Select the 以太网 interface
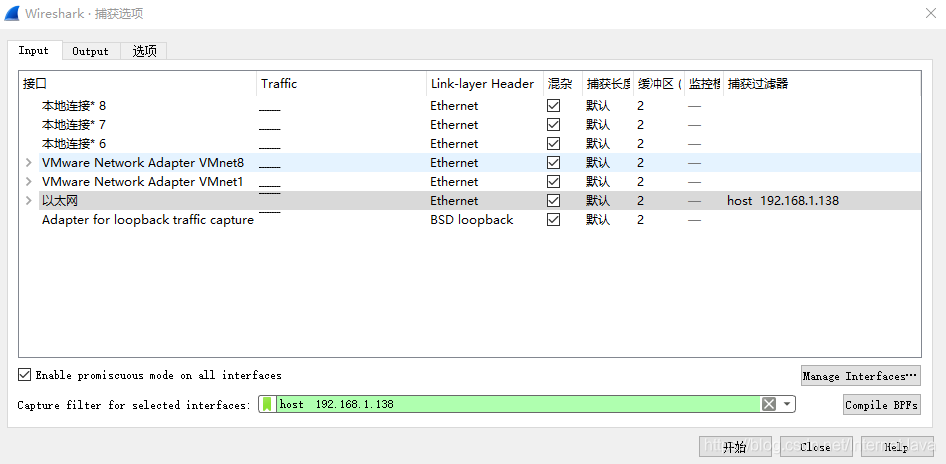Screen dimensions: 946x464 (60, 200)
